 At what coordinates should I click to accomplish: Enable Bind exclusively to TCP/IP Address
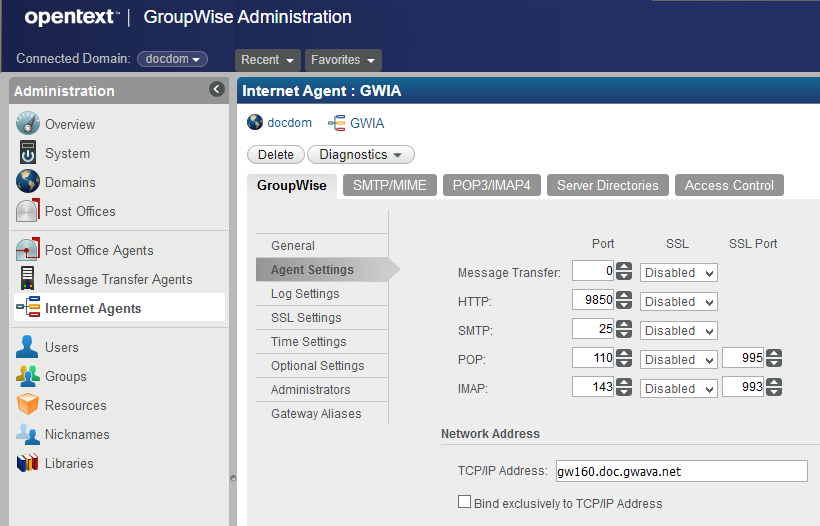pos(464,503)
